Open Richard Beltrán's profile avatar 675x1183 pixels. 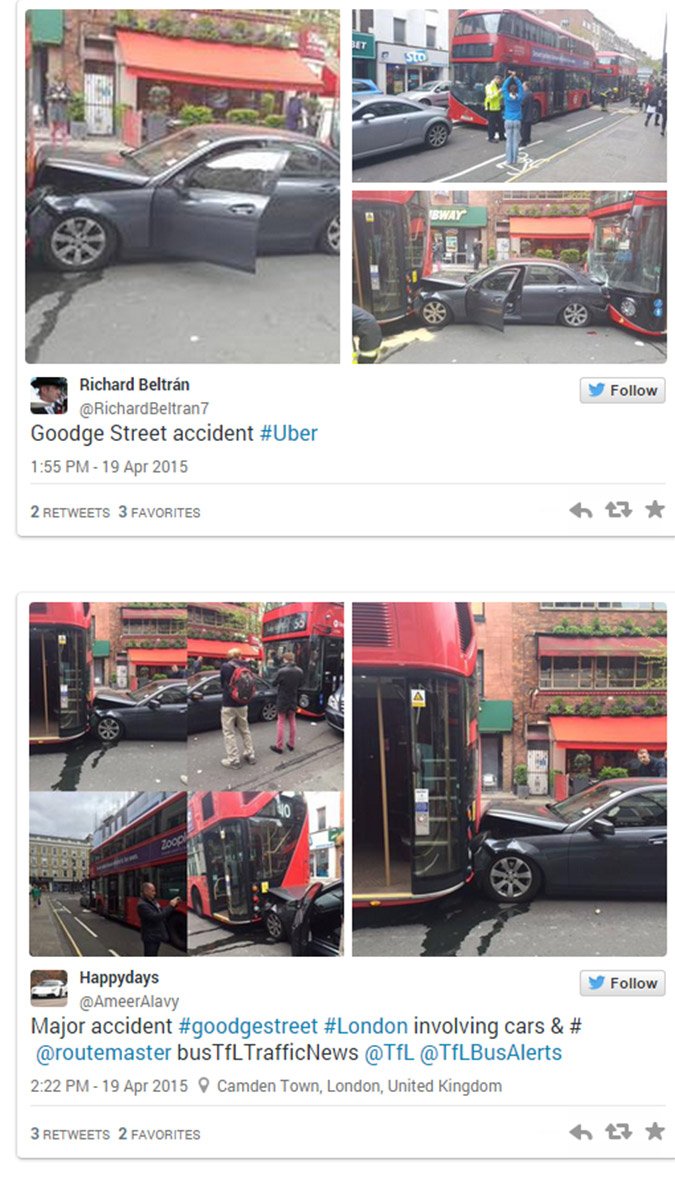pos(49,396)
